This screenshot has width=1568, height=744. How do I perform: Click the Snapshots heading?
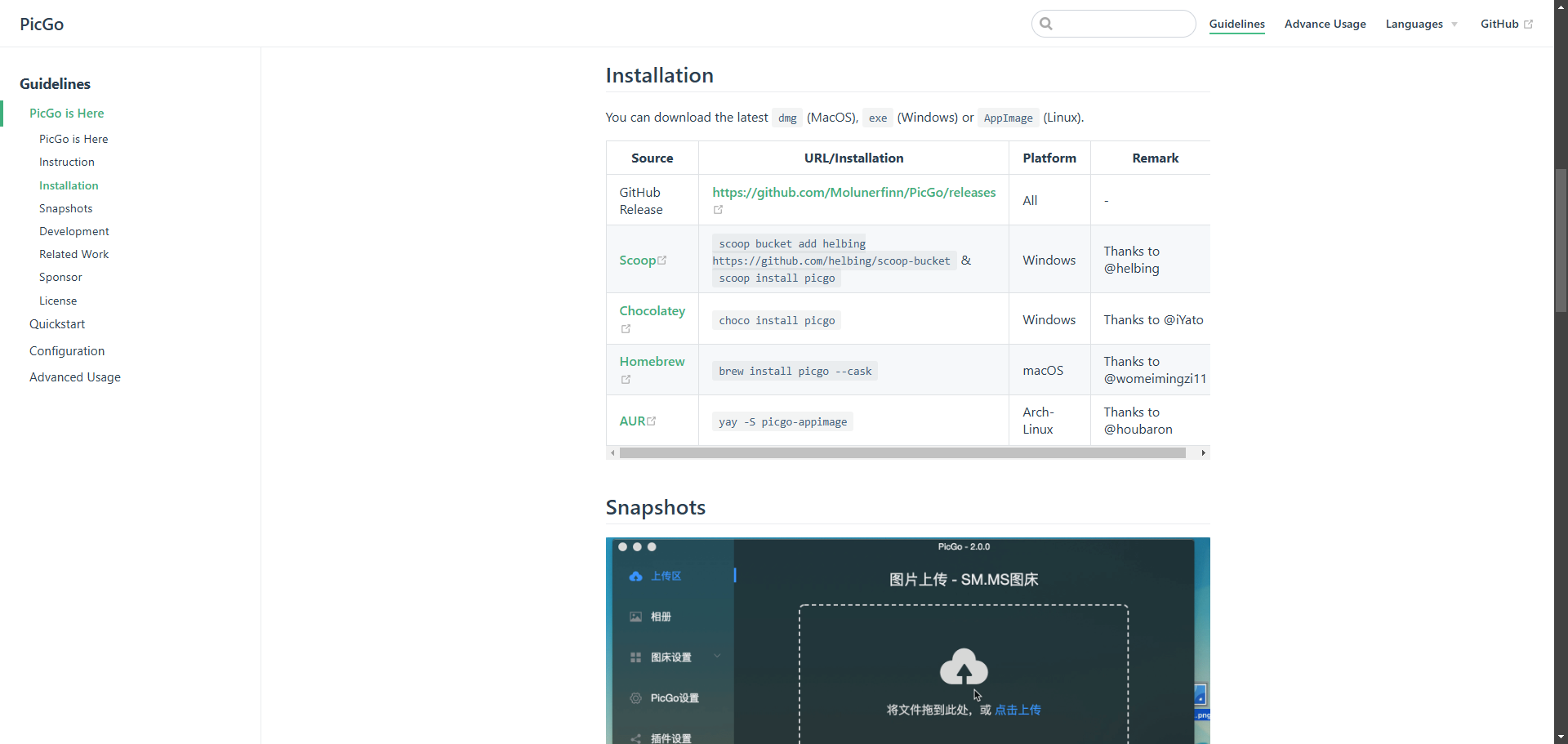(655, 507)
